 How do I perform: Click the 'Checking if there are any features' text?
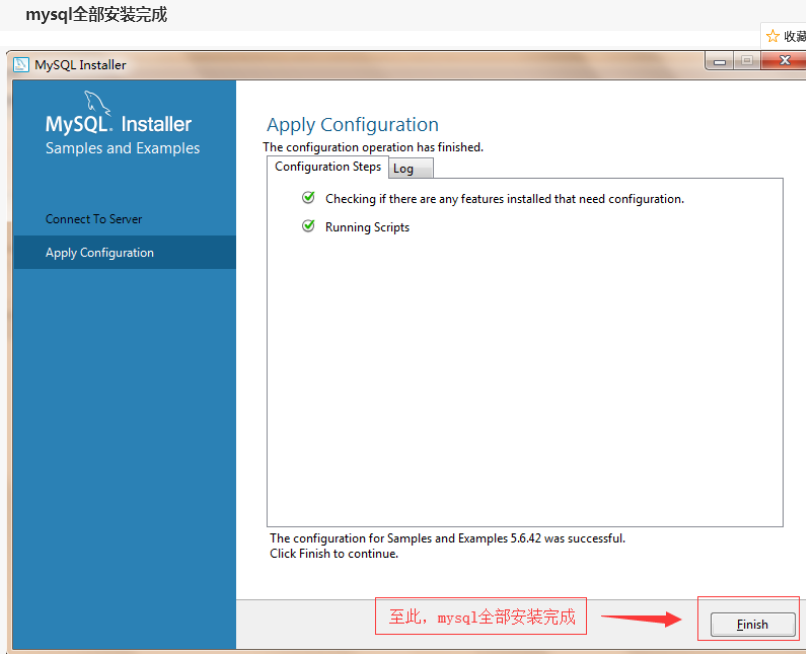(x=504, y=199)
